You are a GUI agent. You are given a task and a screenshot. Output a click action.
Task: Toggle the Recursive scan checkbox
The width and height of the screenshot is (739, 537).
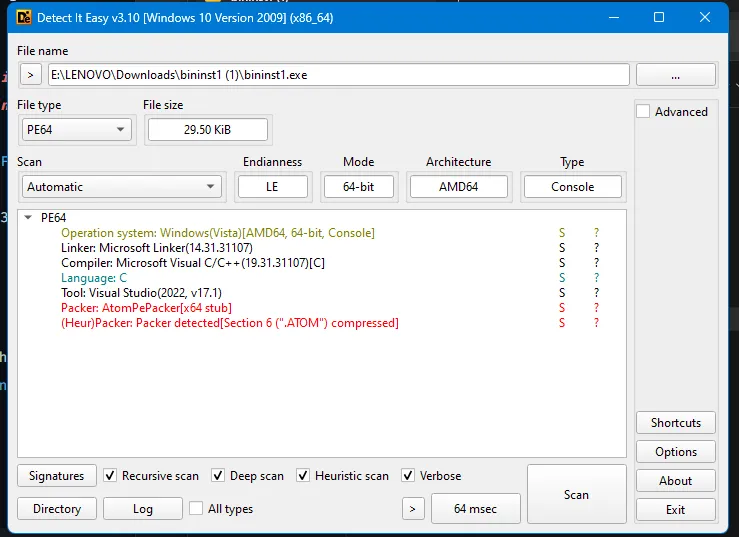click(110, 475)
